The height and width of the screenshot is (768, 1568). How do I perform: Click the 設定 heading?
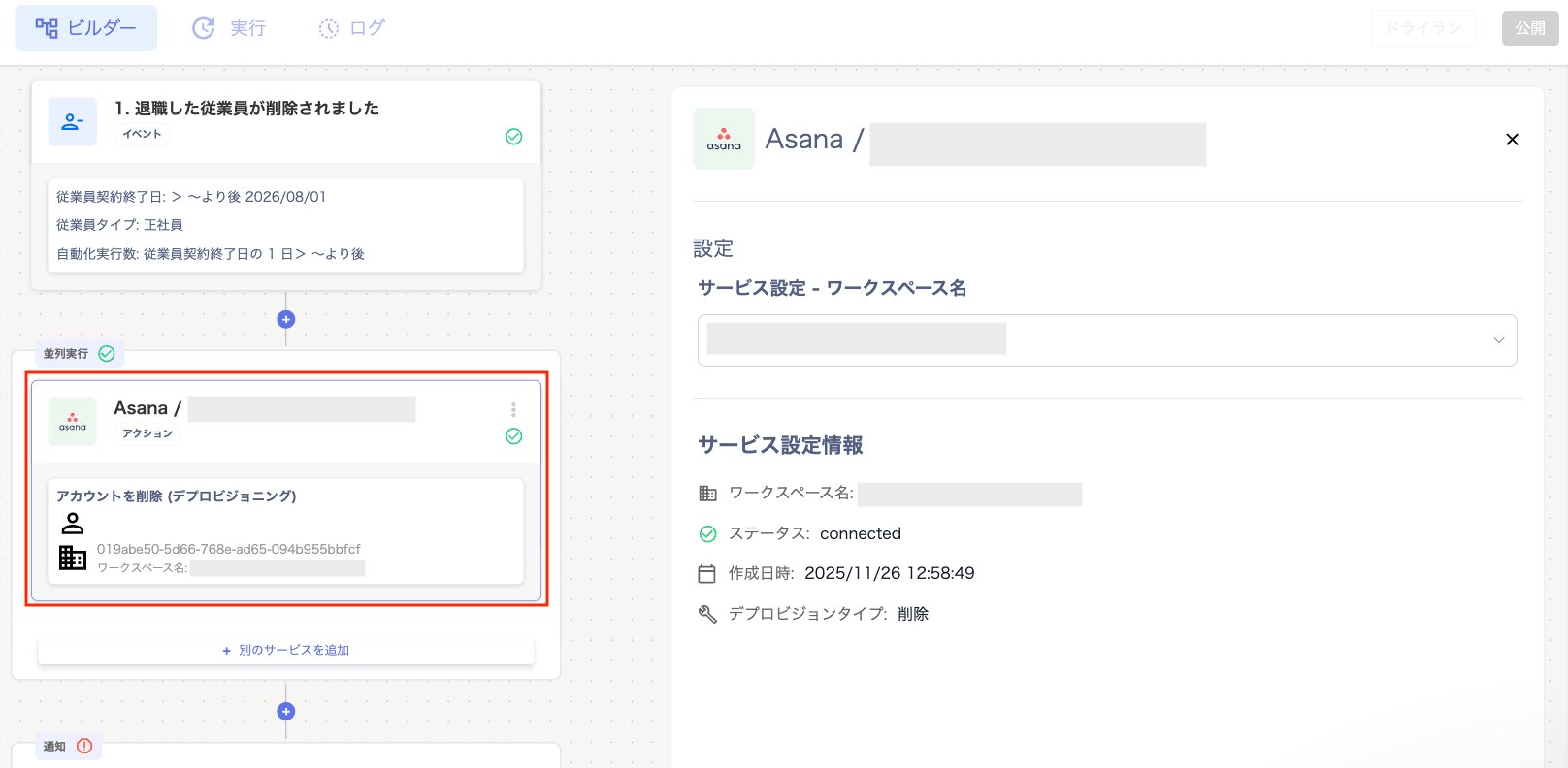tap(713, 249)
